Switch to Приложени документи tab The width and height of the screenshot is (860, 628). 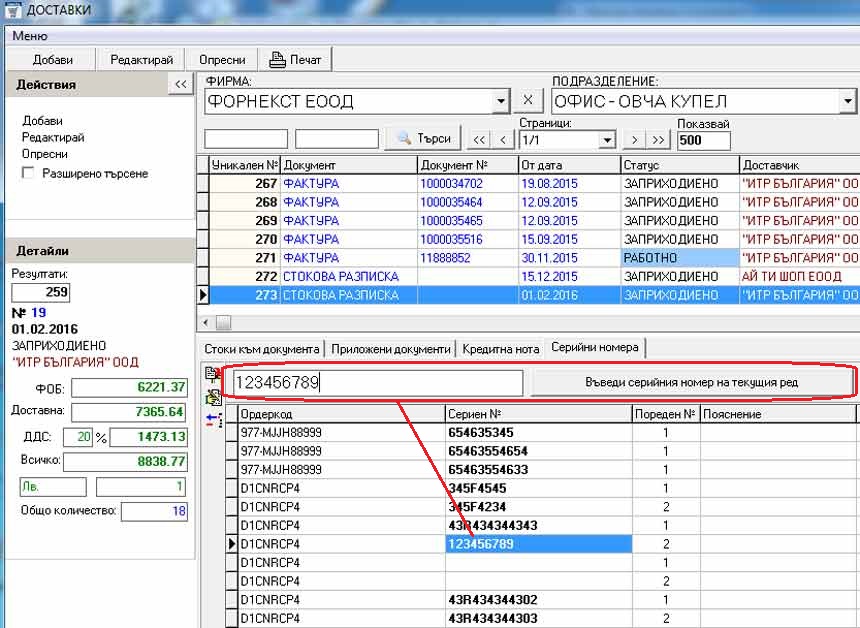[x=391, y=349]
